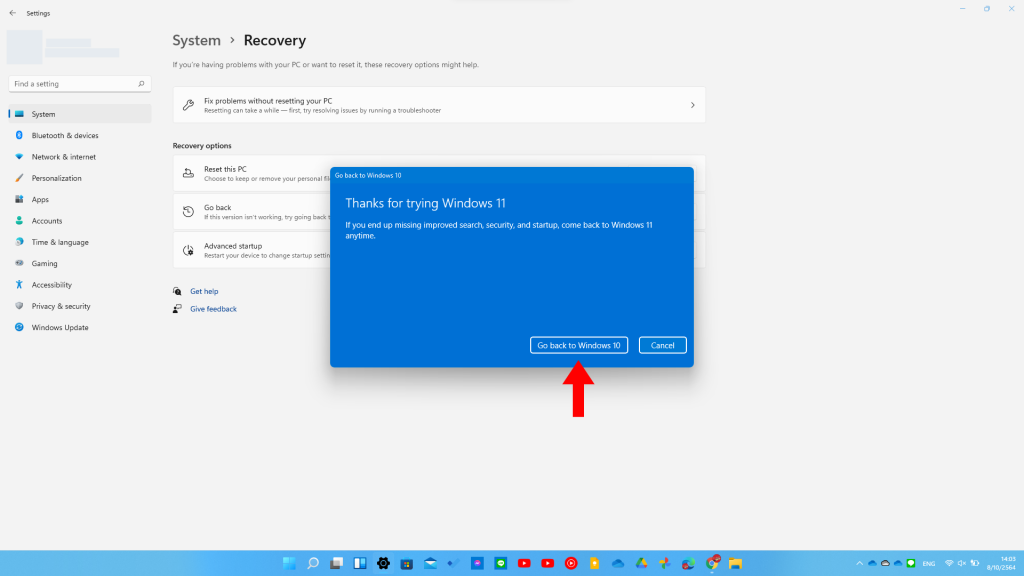The height and width of the screenshot is (576, 1024).
Task: Focus the Find a setting search box
Action: [x=80, y=84]
